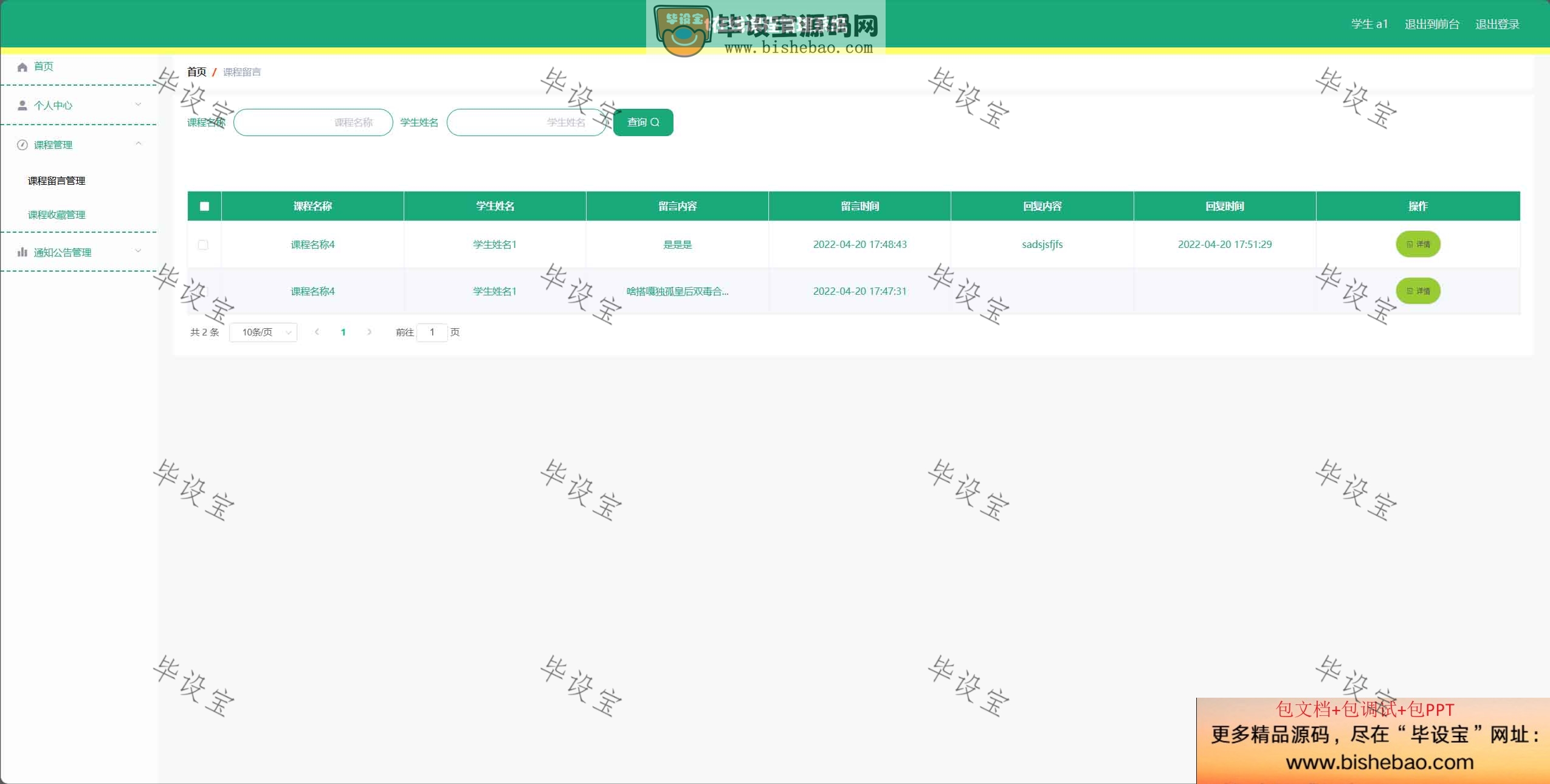Click the 学生姓名 column header
1550x784 pixels.
(x=495, y=207)
